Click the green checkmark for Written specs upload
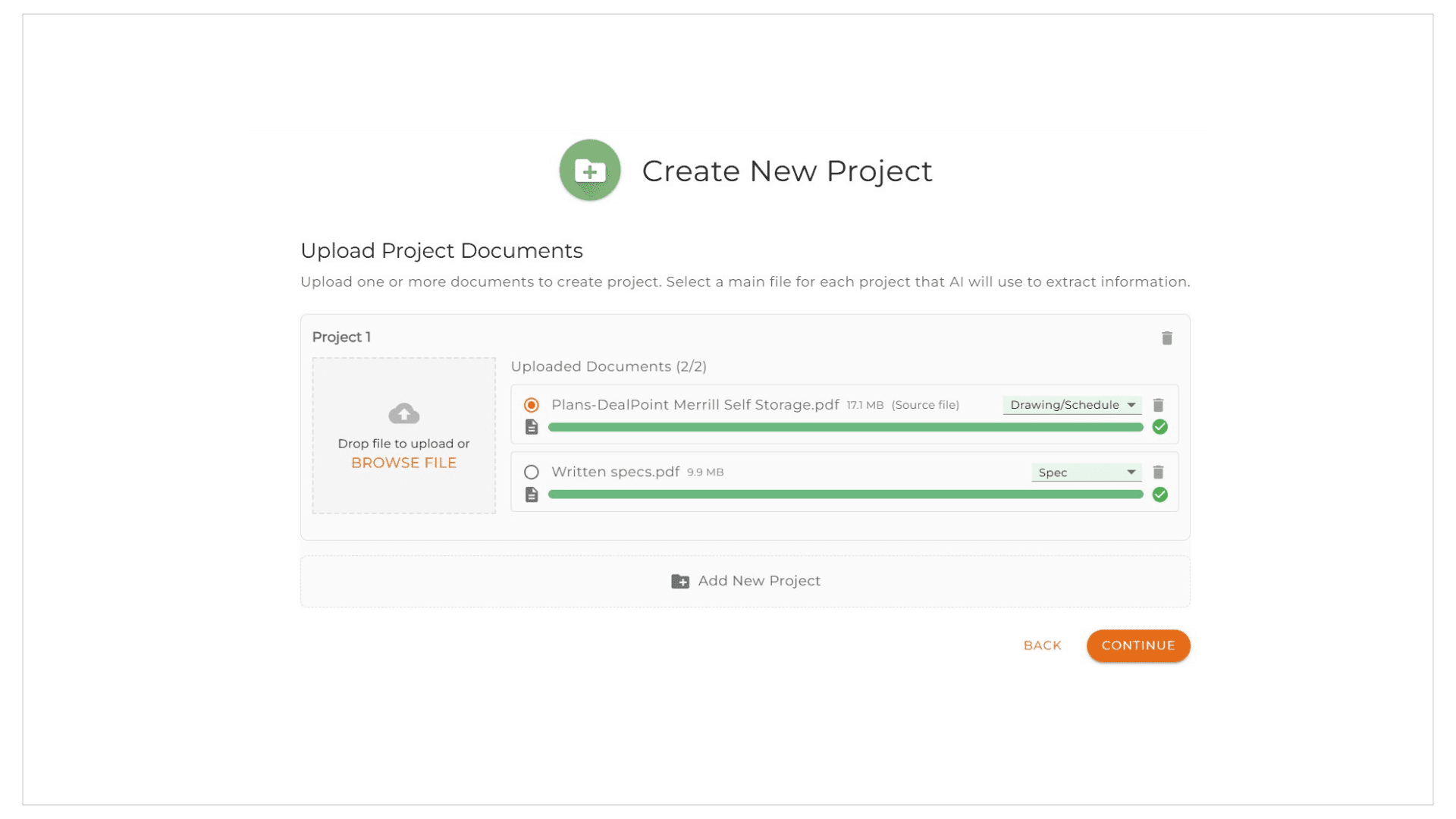 point(1159,494)
